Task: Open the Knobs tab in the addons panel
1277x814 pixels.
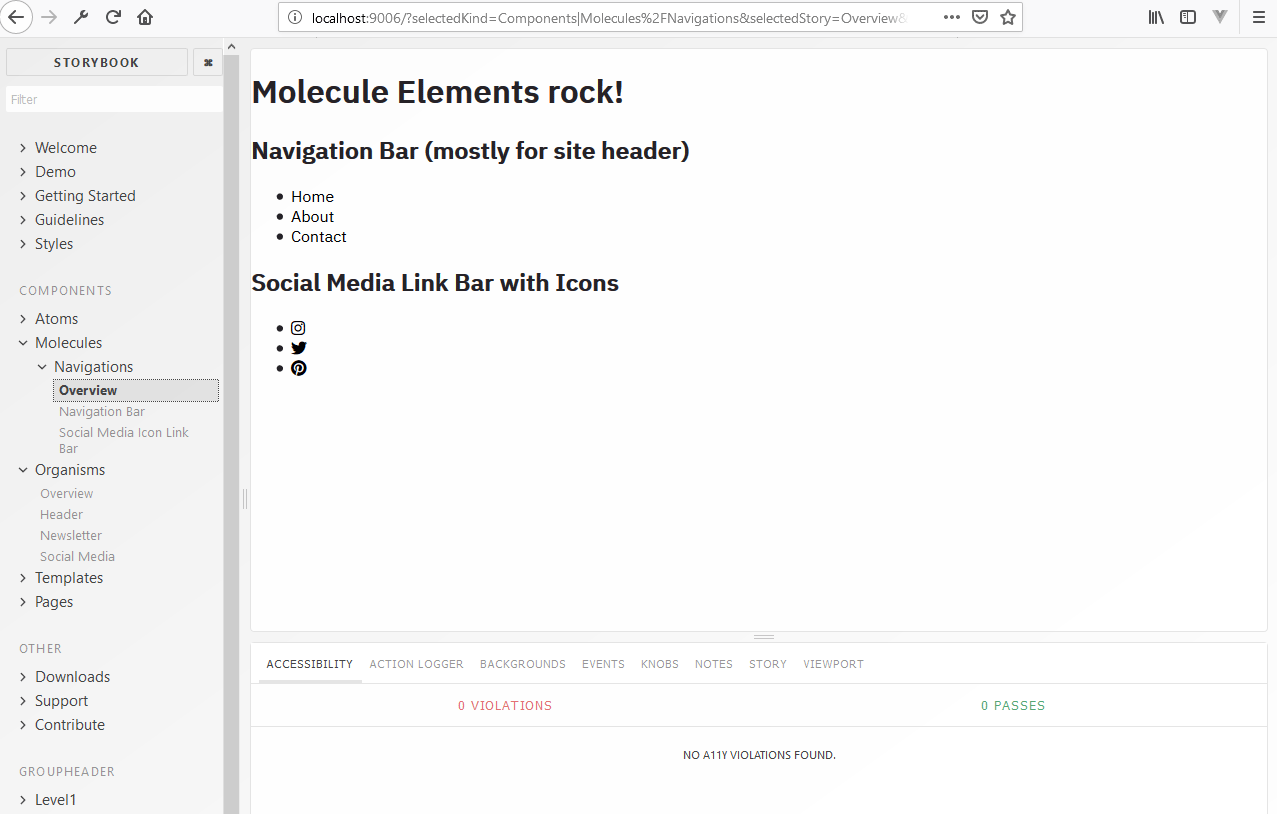Action: pos(659,664)
